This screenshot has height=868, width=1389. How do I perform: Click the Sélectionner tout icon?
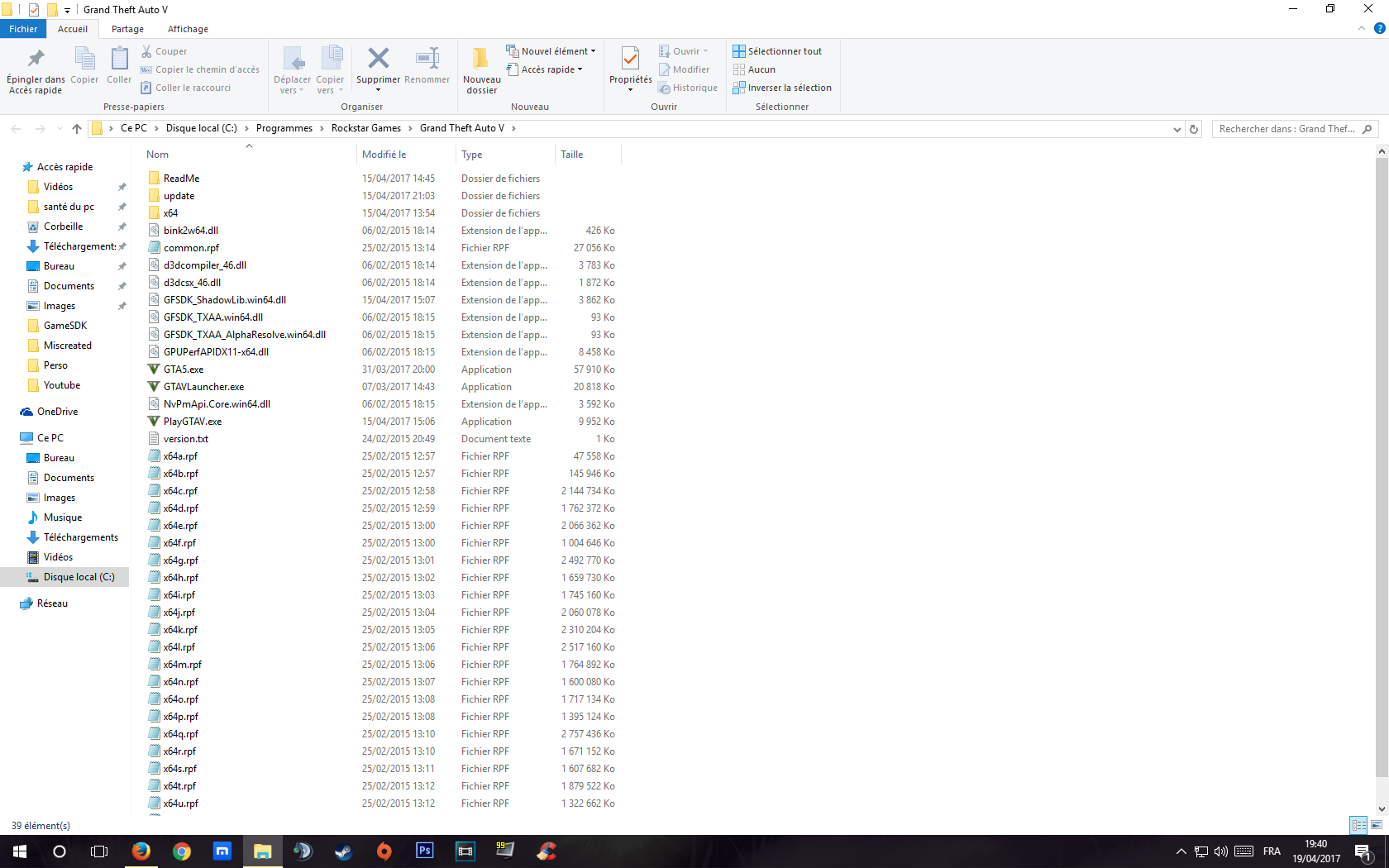coord(739,51)
